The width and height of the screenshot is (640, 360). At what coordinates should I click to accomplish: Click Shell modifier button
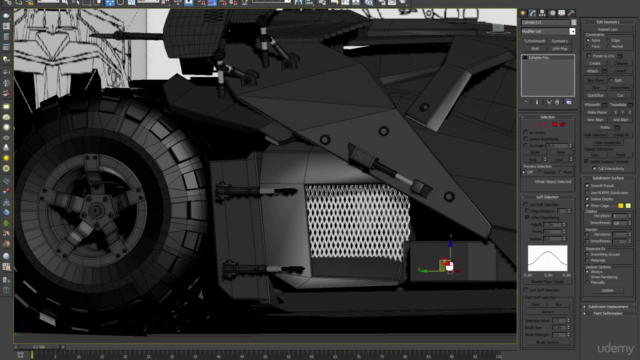click(535, 49)
